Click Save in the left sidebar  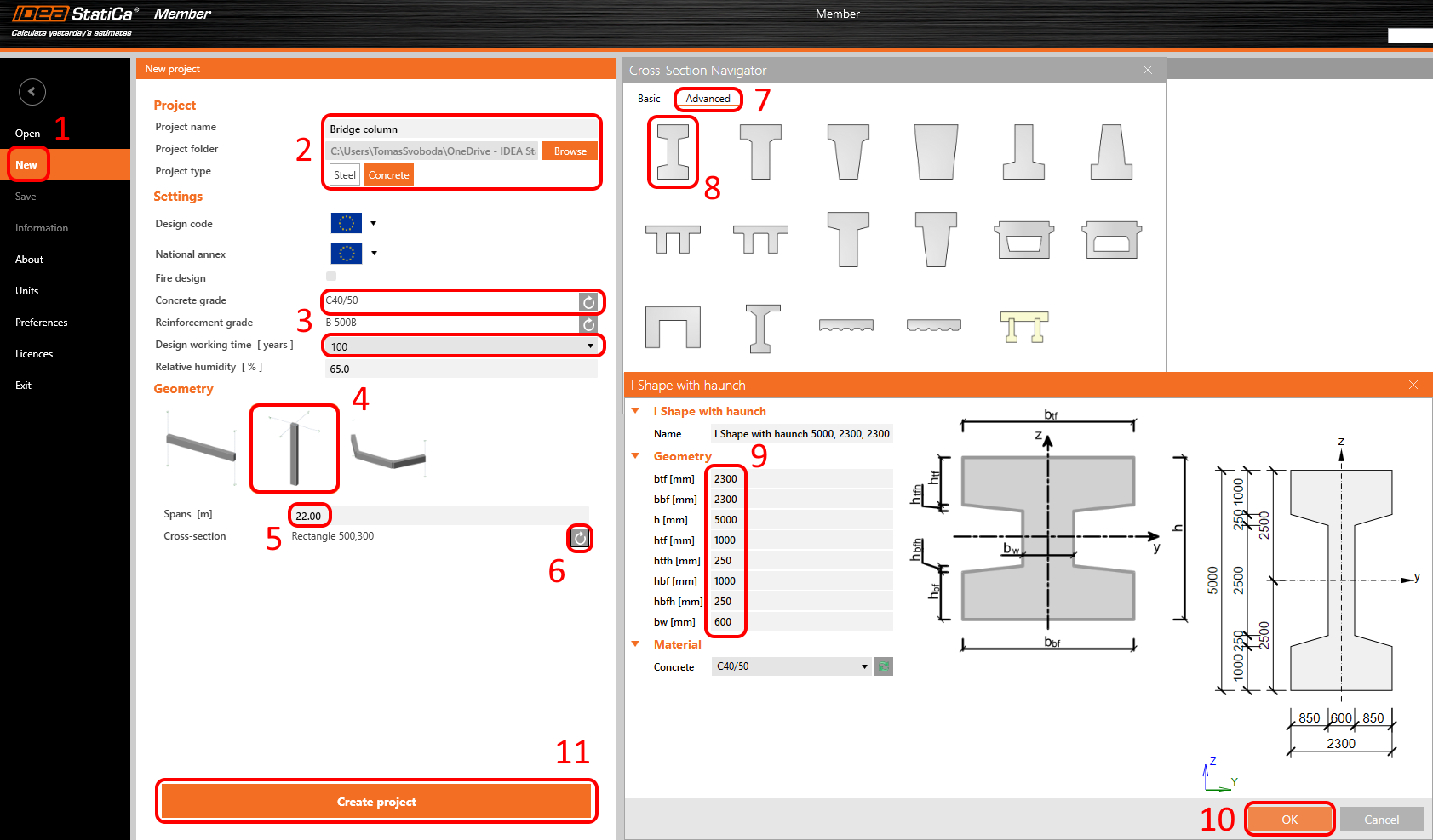click(26, 197)
